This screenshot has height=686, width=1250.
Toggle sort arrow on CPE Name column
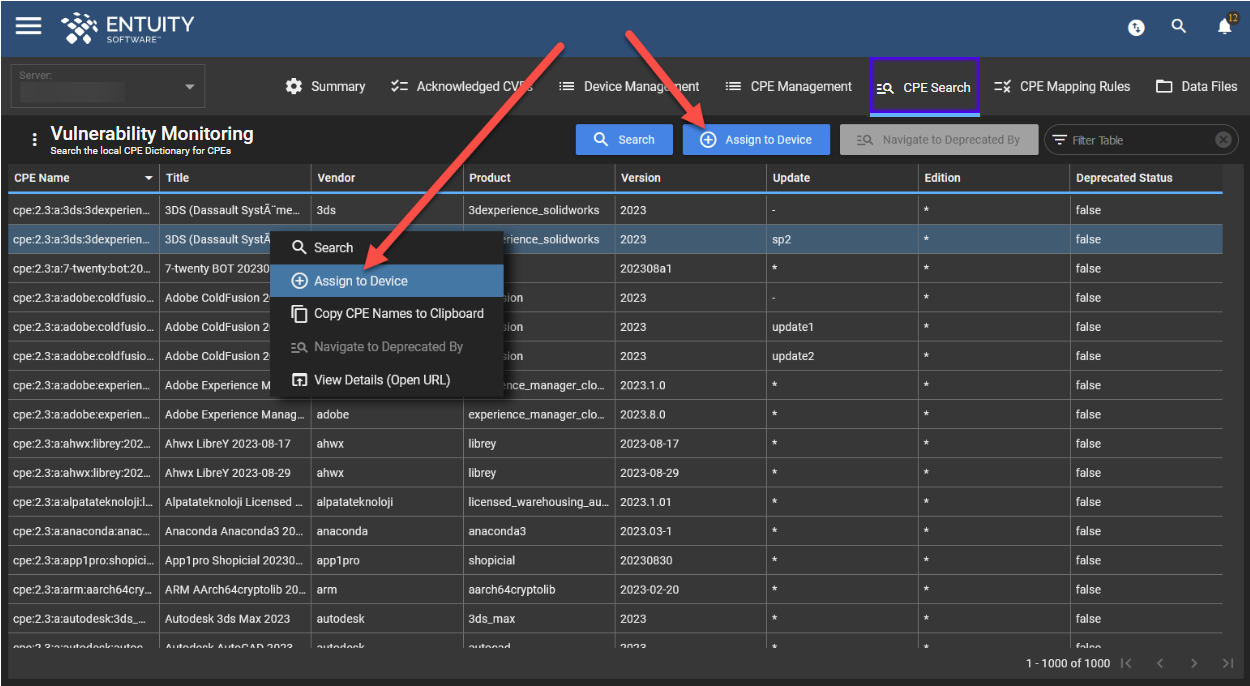tap(149, 178)
